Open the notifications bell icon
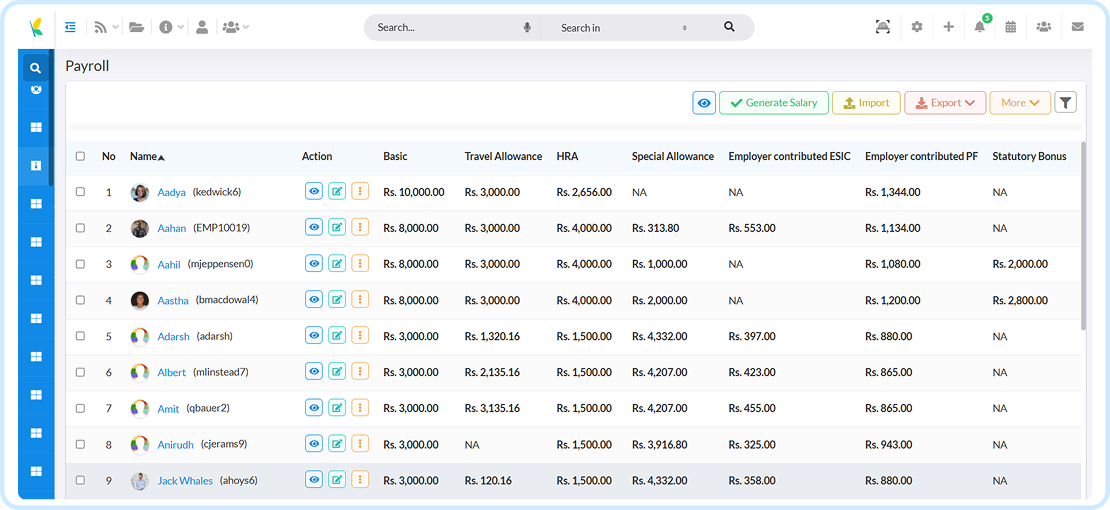 tap(980, 27)
